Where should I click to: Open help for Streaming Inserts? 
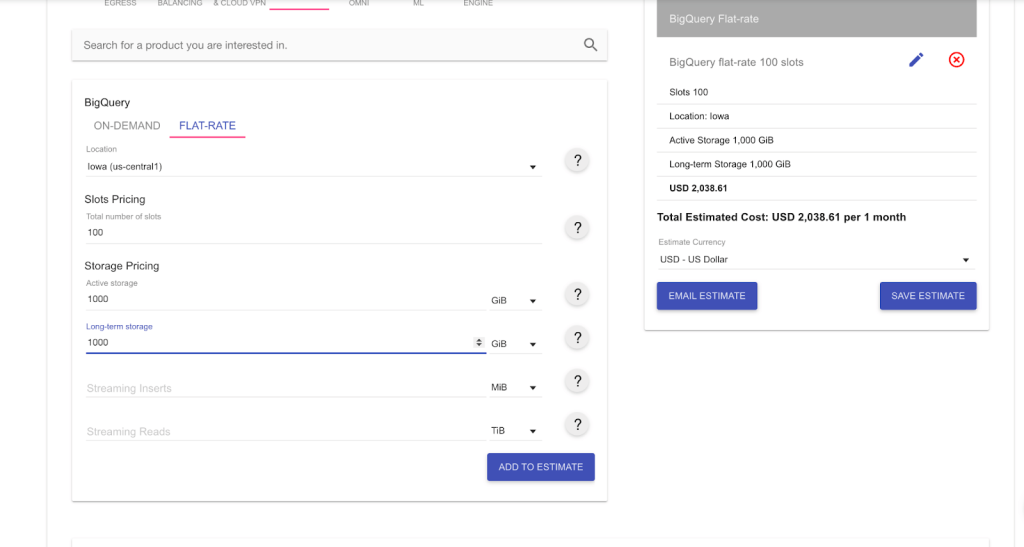coord(577,381)
